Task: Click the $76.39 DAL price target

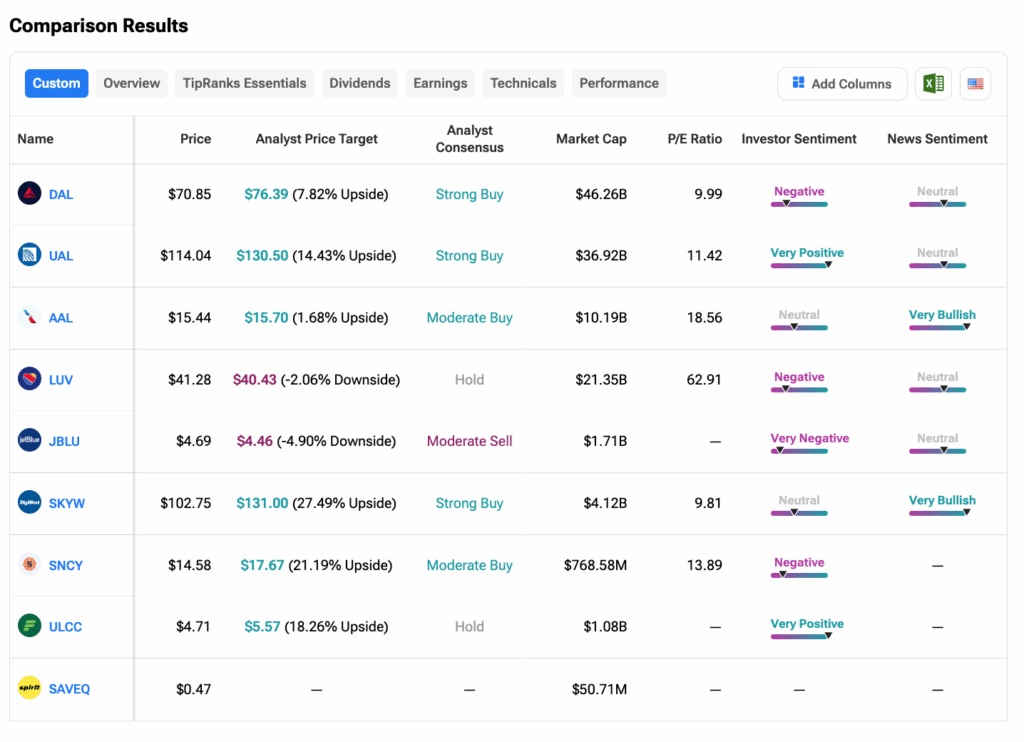Action: pyautogui.click(x=266, y=194)
